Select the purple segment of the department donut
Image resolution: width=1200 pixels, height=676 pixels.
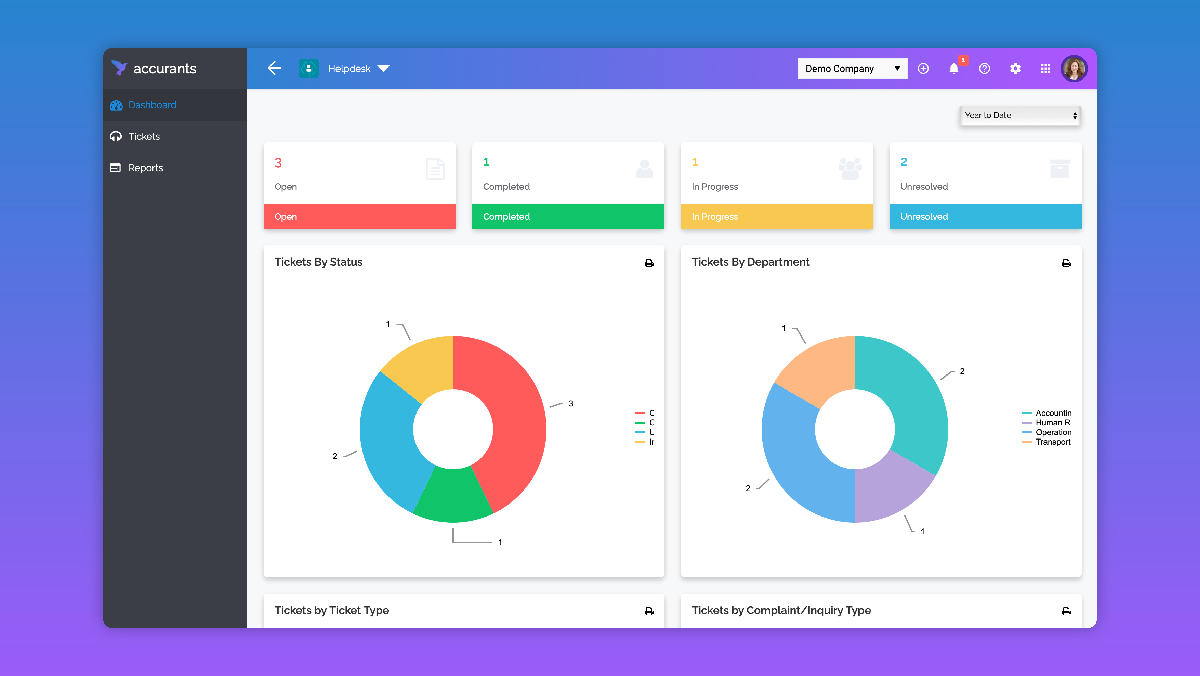coord(888,487)
